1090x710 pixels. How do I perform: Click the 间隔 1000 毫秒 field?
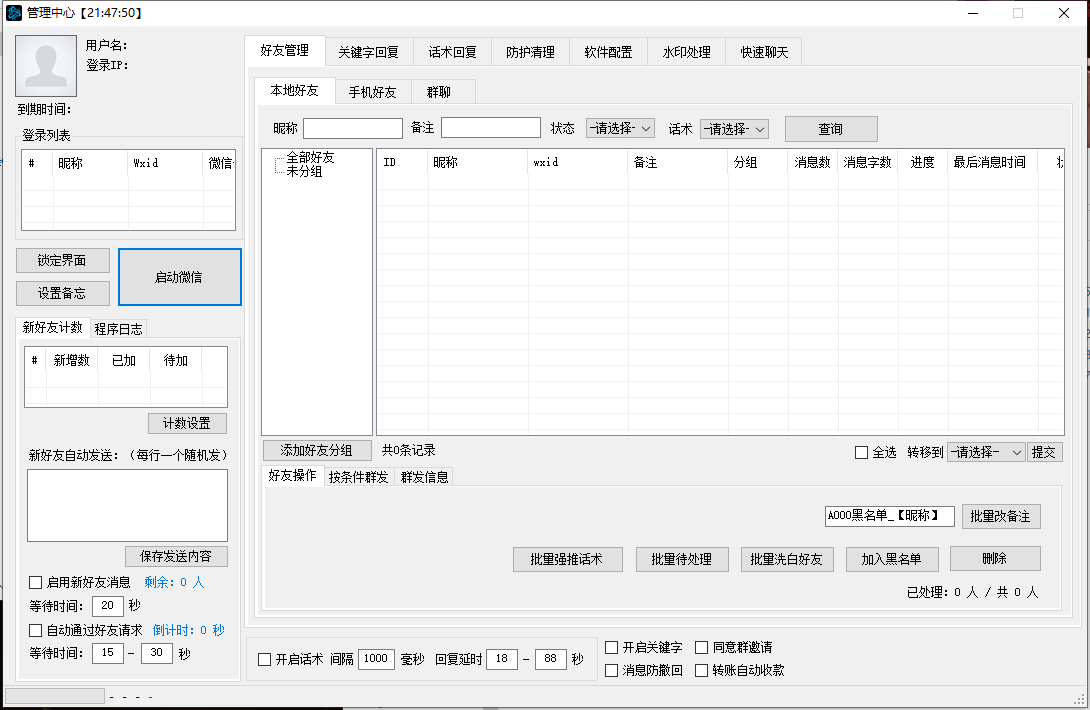click(376, 659)
